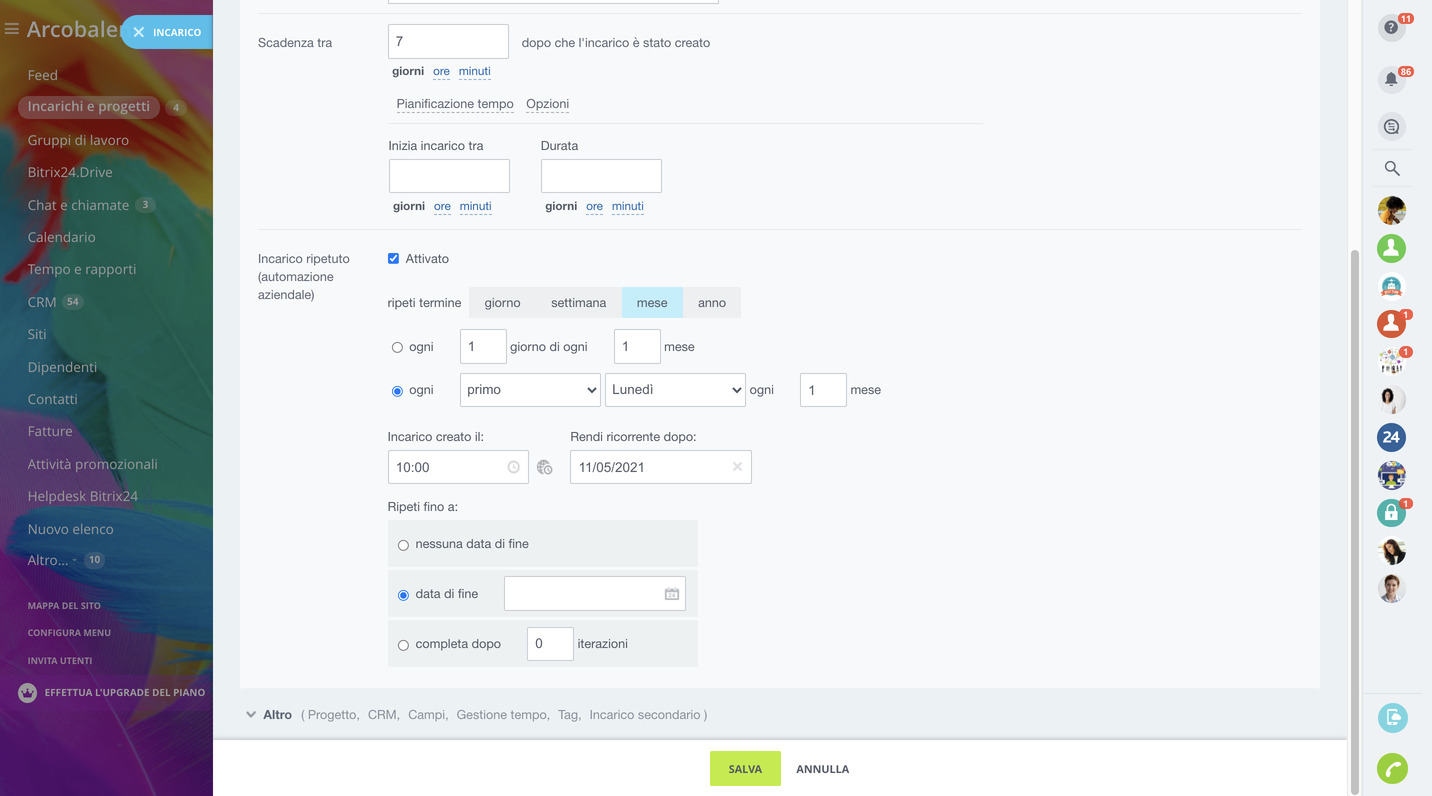Click the teal device icon above phone

1392,717
